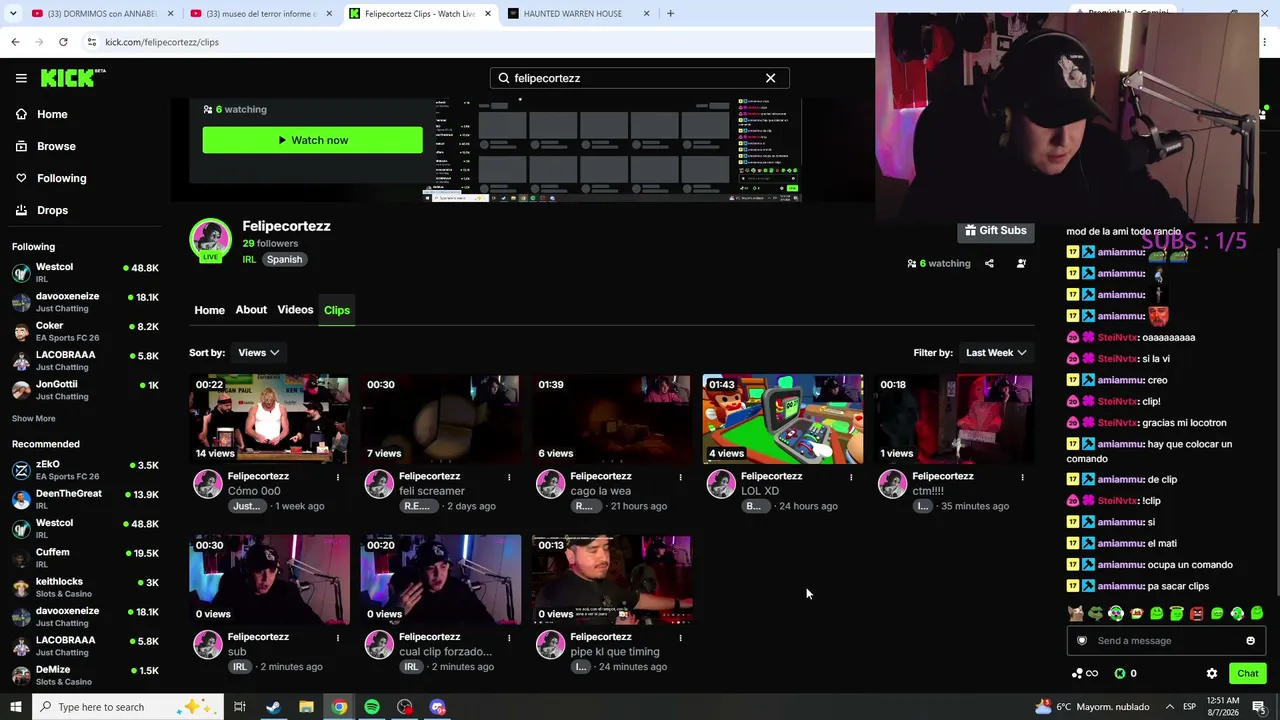This screenshot has width=1280, height=720.
Task: Reload the browser page
Action: pos(63,42)
